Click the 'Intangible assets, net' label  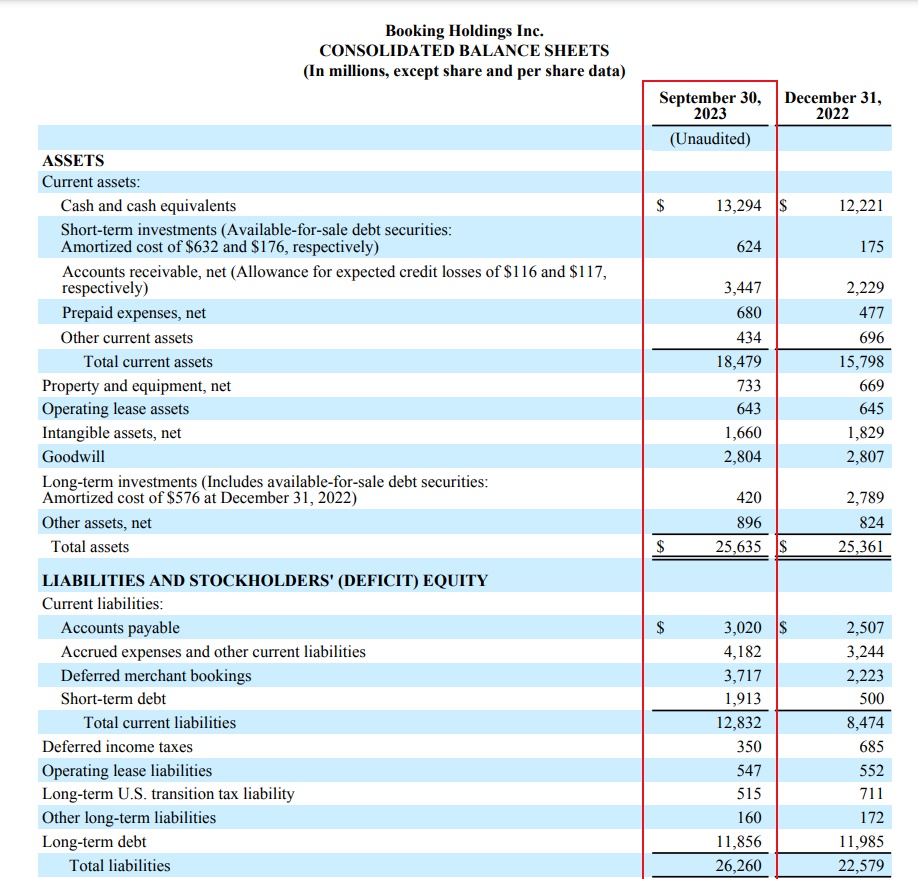click(x=112, y=433)
